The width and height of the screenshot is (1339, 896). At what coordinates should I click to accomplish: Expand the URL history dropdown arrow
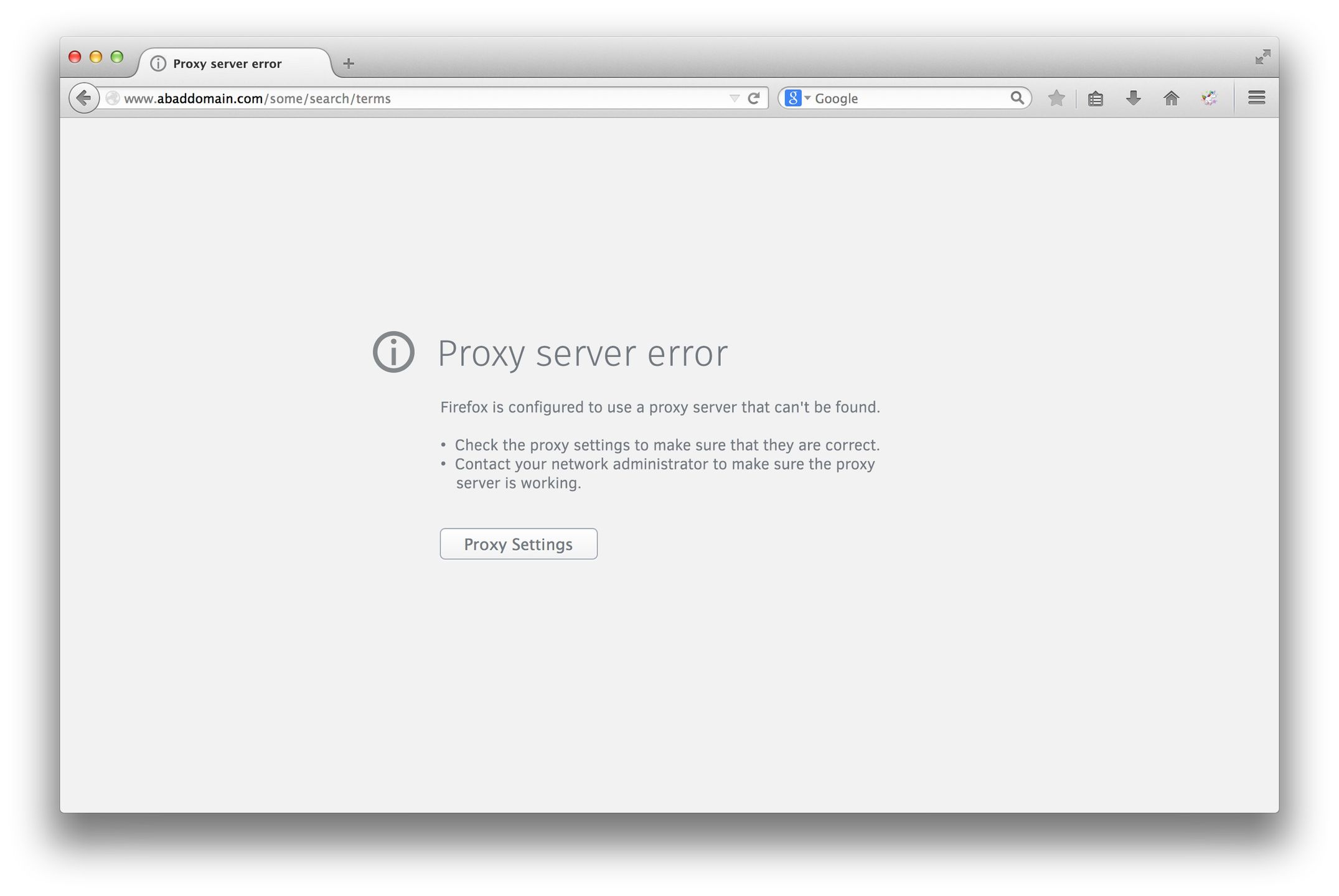(x=735, y=98)
